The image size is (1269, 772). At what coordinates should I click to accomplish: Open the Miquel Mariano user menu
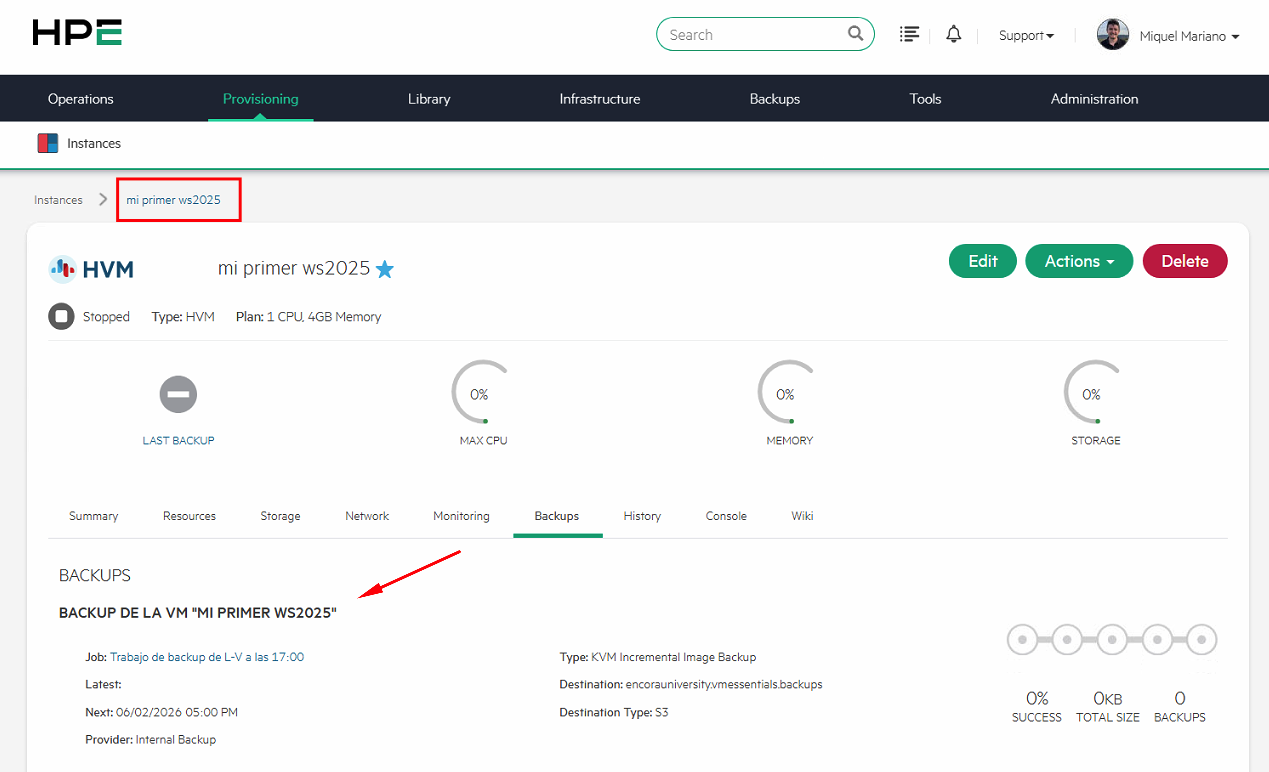point(1189,37)
